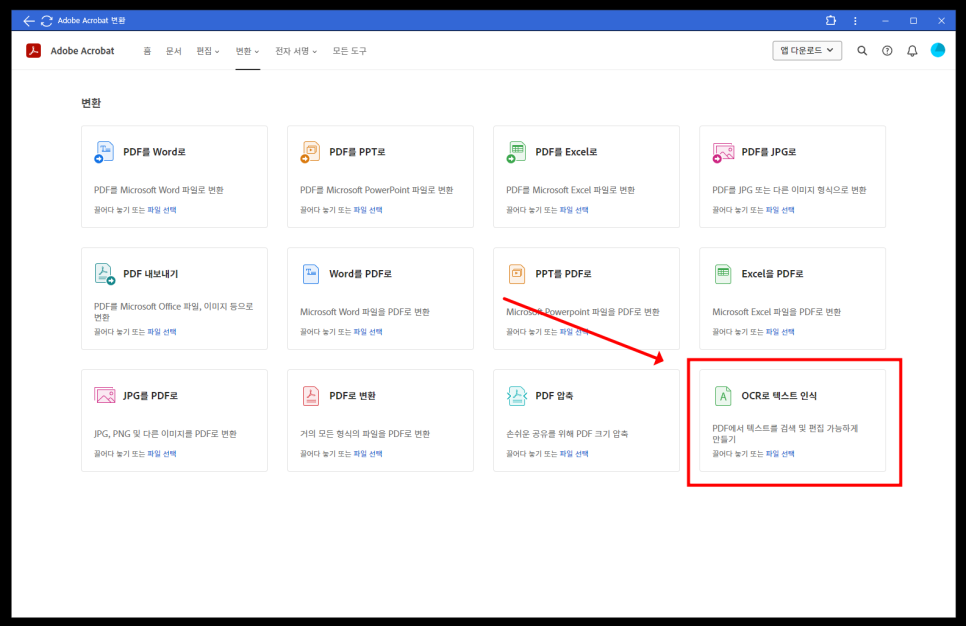Click the PDF를 PPT로 card title
The height and width of the screenshot is (626, 966).
(x=357, y=152)
